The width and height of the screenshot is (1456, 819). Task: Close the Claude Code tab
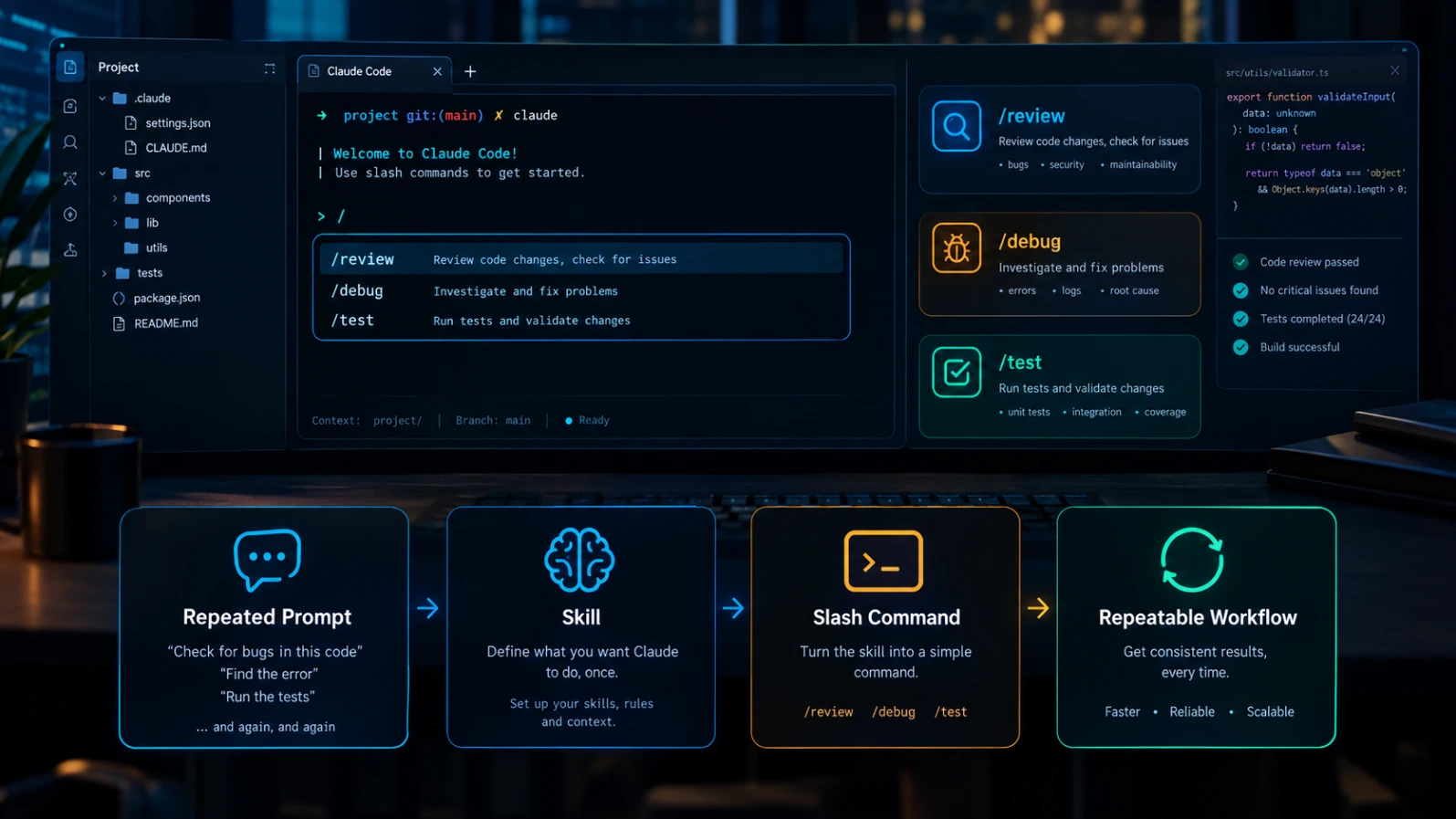[x=437, y=71]
